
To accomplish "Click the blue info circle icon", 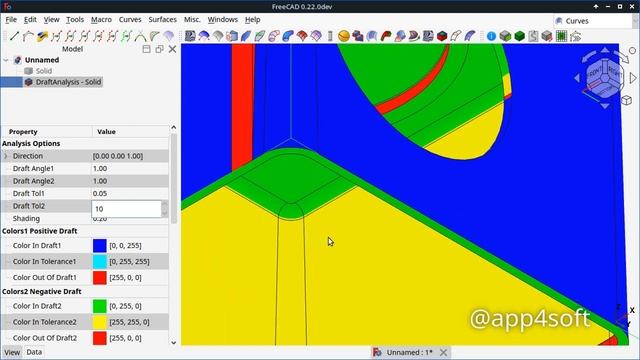I will tap(491, 36).
